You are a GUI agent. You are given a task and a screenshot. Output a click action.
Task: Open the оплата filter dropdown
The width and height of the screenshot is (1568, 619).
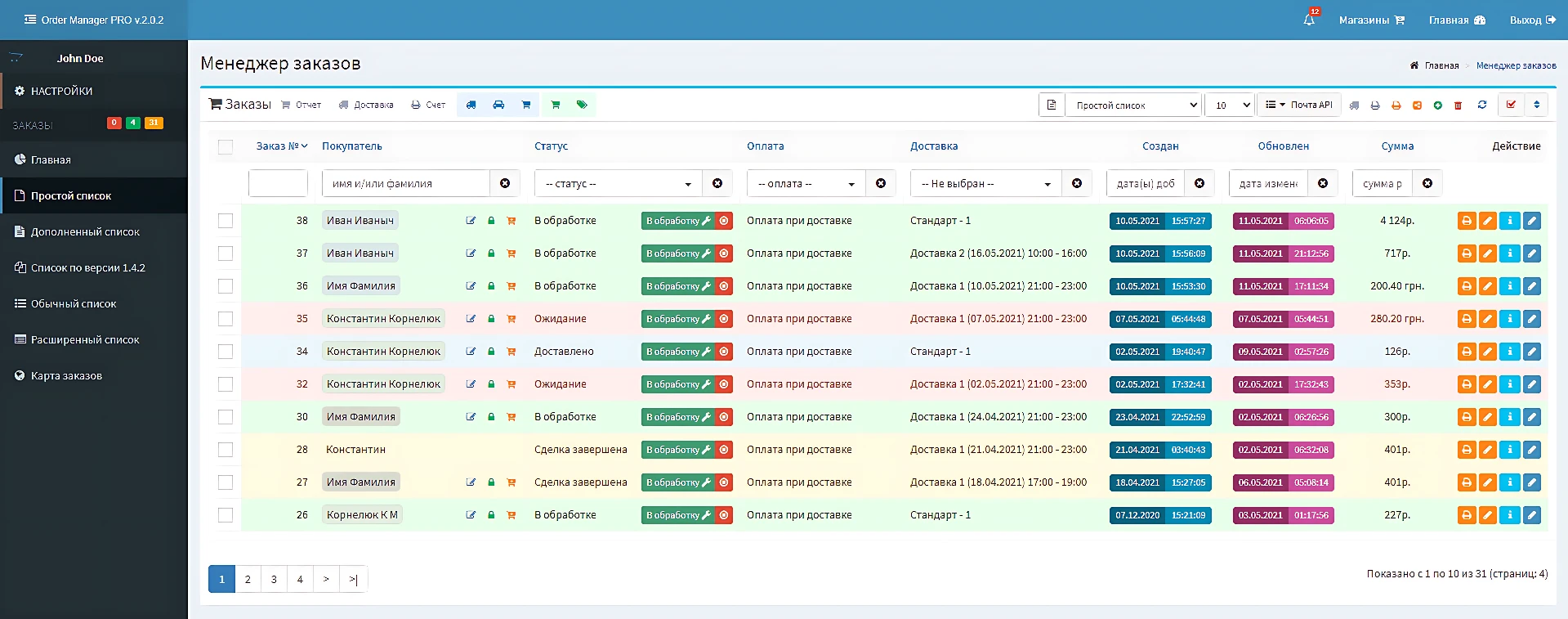[x=806, y=183]
